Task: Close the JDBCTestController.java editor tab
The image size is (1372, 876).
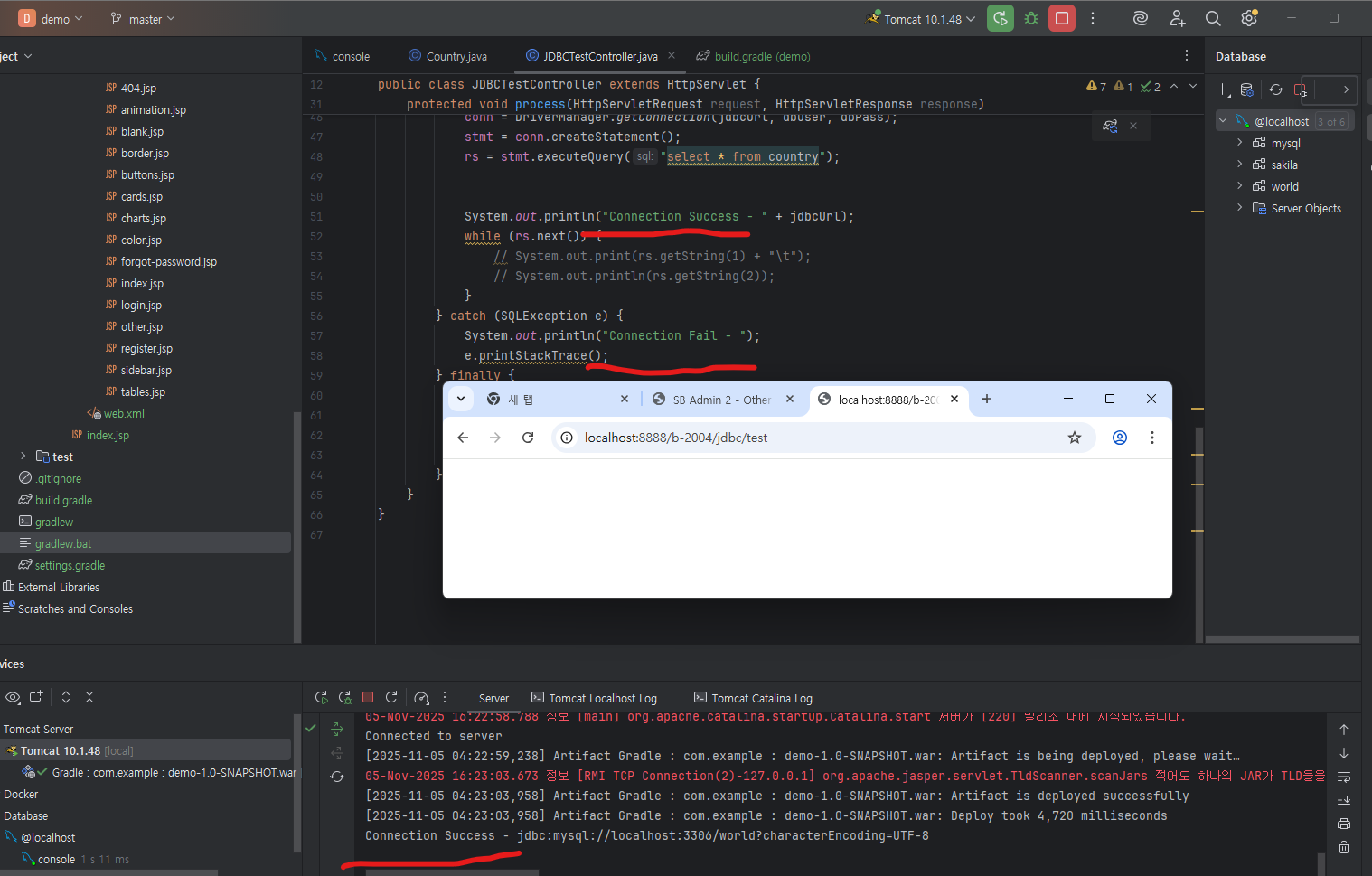Action: click(672, 55)
